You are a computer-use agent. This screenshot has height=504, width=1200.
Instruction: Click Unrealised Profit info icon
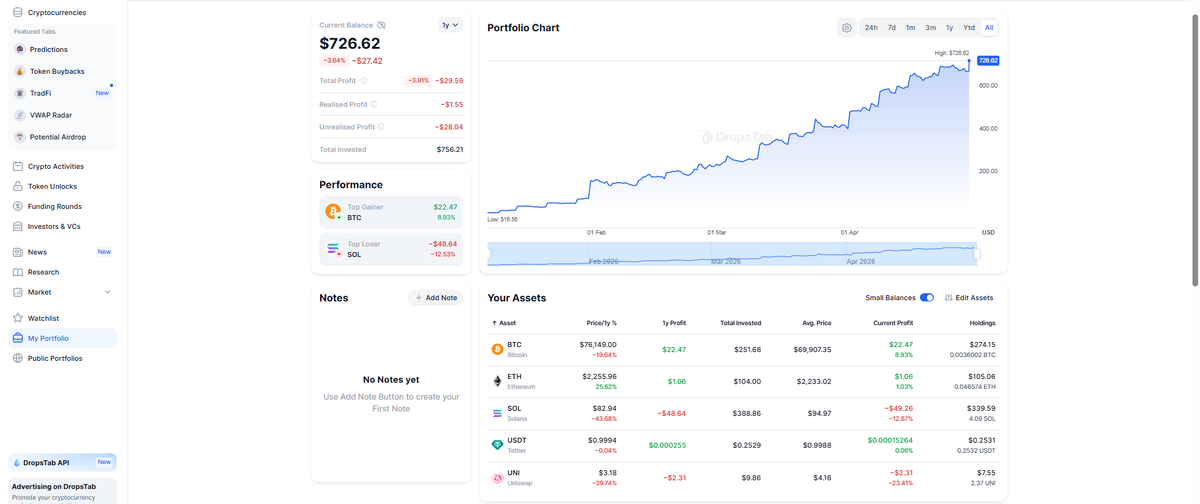coord(382,127)
